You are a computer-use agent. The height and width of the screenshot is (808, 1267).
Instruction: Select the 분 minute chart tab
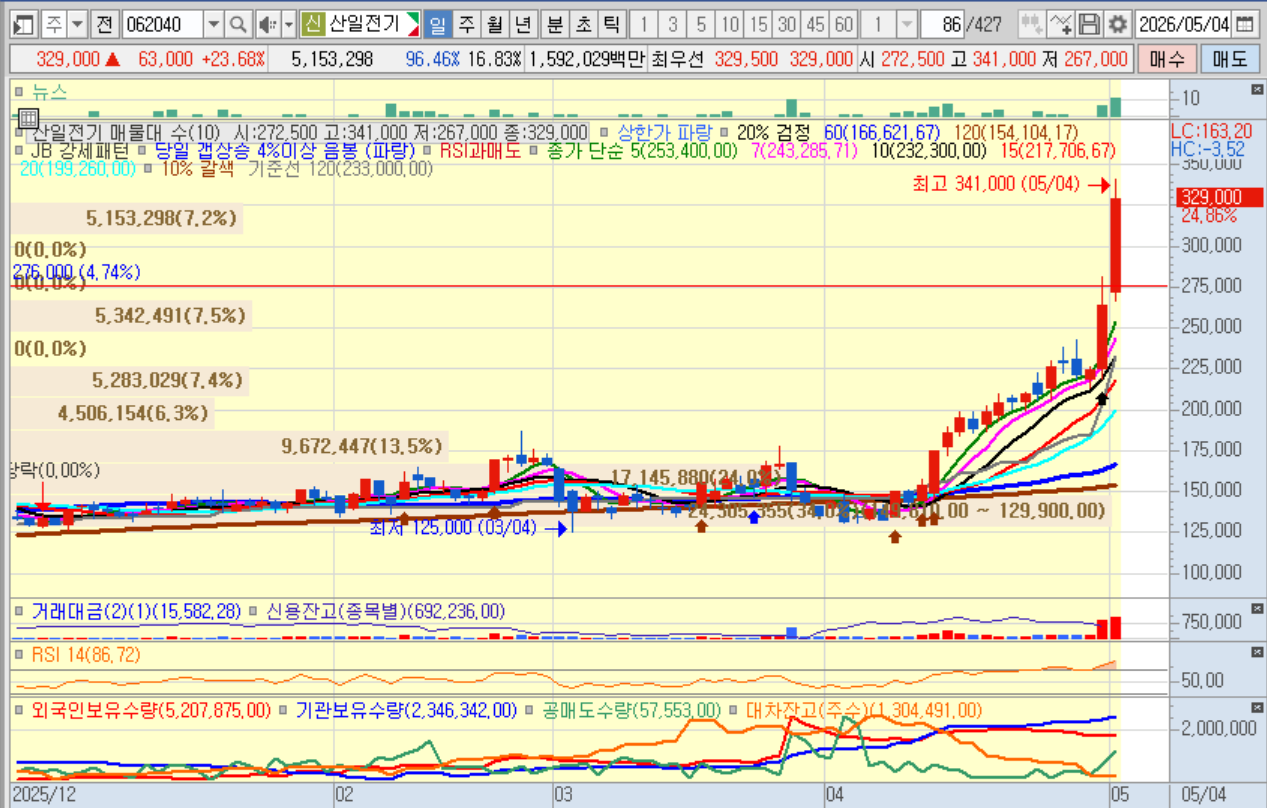point(554,24)
